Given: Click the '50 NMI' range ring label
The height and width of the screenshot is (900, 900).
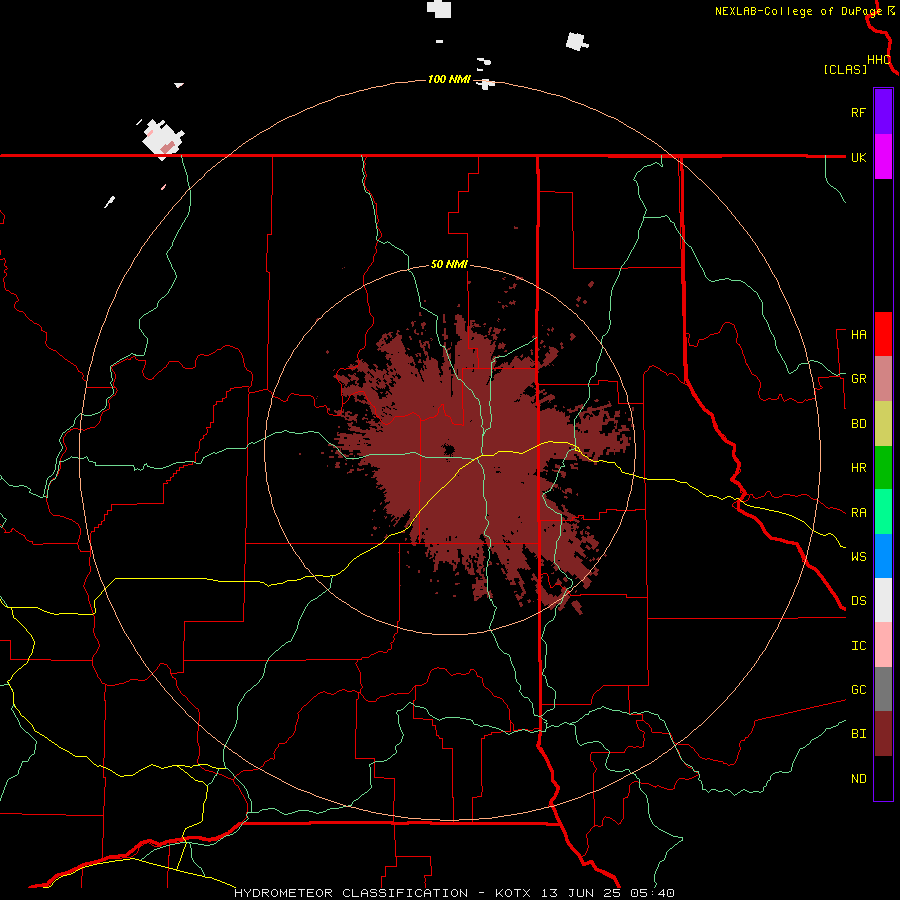Looking at the screenshot, I should (449, 264).
